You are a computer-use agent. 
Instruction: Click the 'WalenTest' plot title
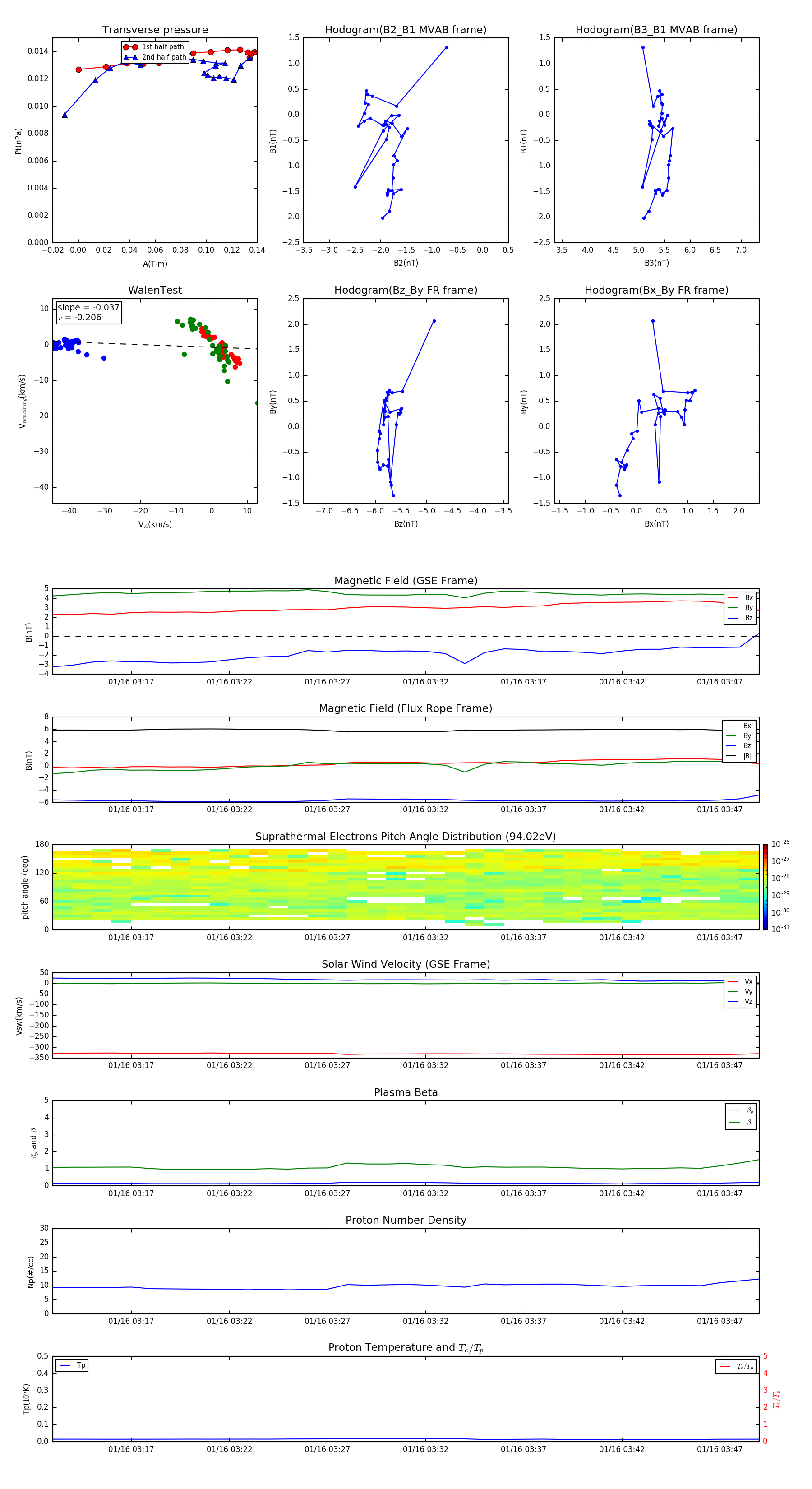tap(155, 290)
